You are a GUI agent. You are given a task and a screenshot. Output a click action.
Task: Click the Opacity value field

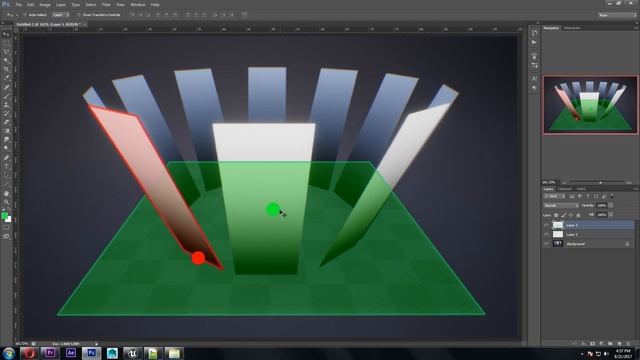tap(602, 205)
